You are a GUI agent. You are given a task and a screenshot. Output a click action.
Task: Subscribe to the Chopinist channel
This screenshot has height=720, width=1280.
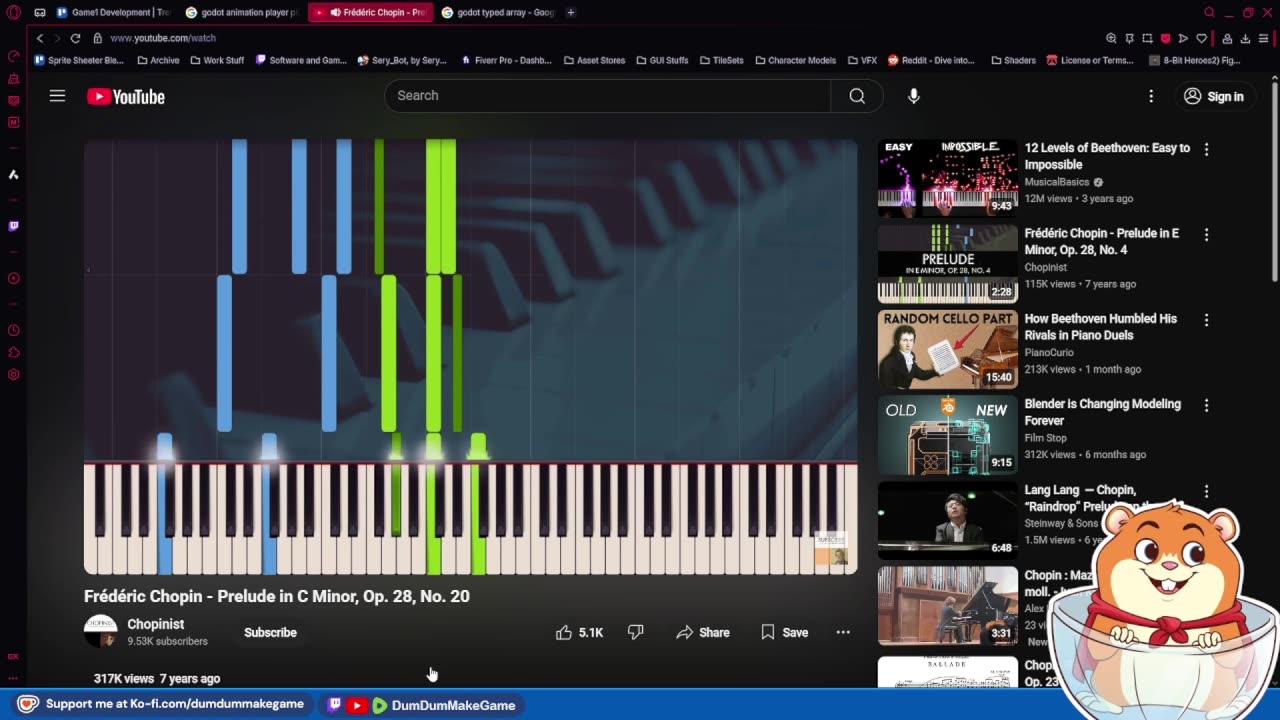click(270, 632)
